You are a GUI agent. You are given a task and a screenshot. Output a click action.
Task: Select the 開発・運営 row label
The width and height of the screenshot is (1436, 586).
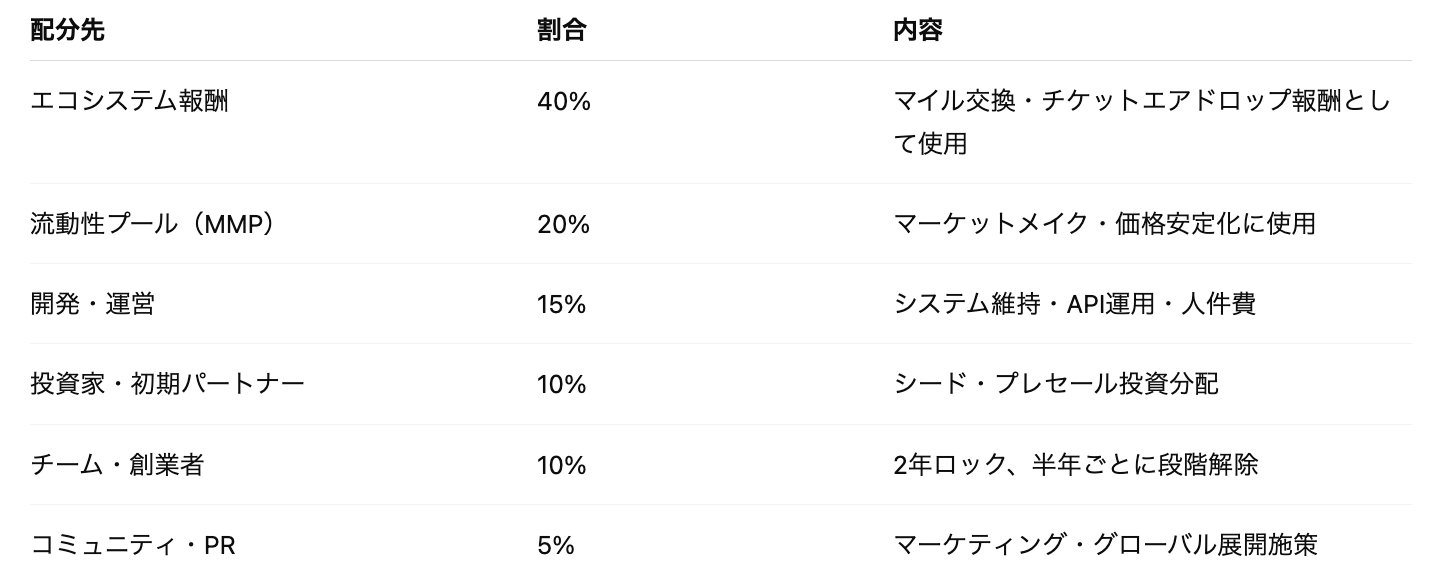pos(92,304)
